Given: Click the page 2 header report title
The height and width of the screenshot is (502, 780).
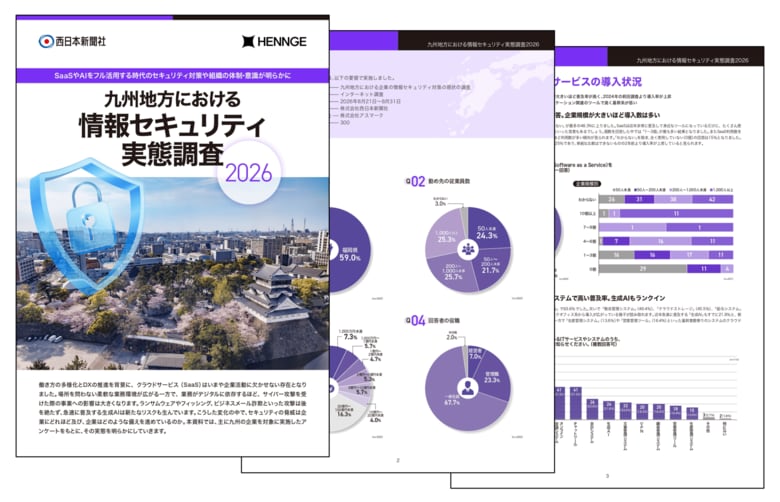Looking at the screenshot, I should click(x=483, y=44).
